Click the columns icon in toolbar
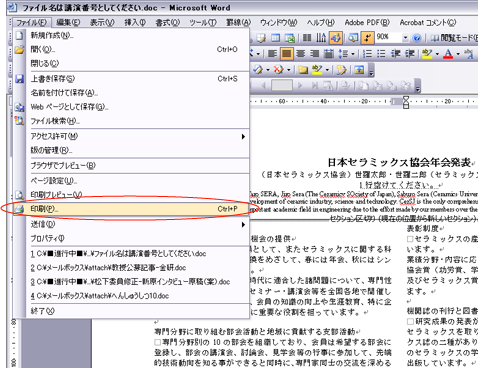 [x=307, y=38]
